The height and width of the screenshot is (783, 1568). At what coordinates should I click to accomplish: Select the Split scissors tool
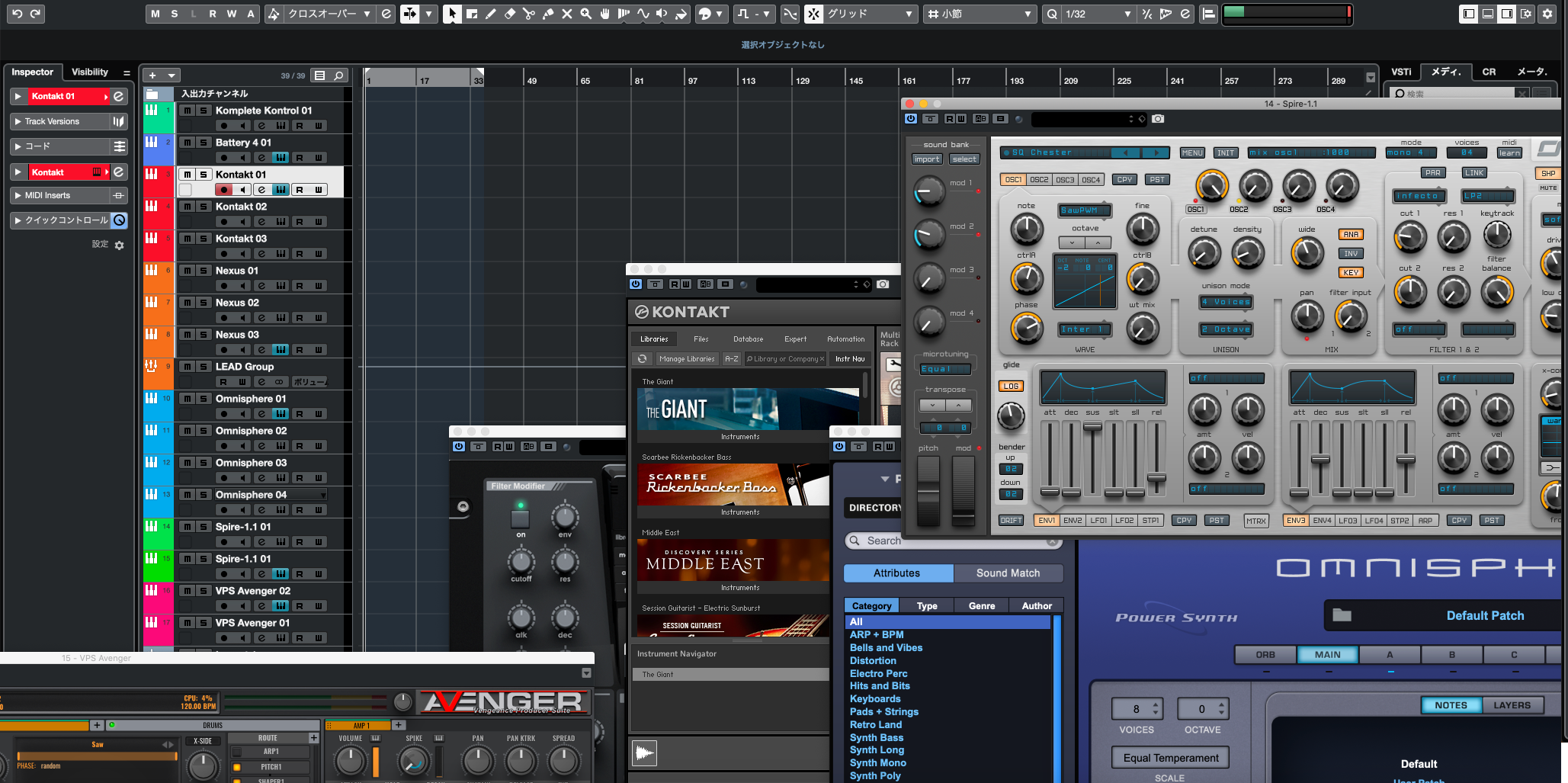(x=529, y=14)
